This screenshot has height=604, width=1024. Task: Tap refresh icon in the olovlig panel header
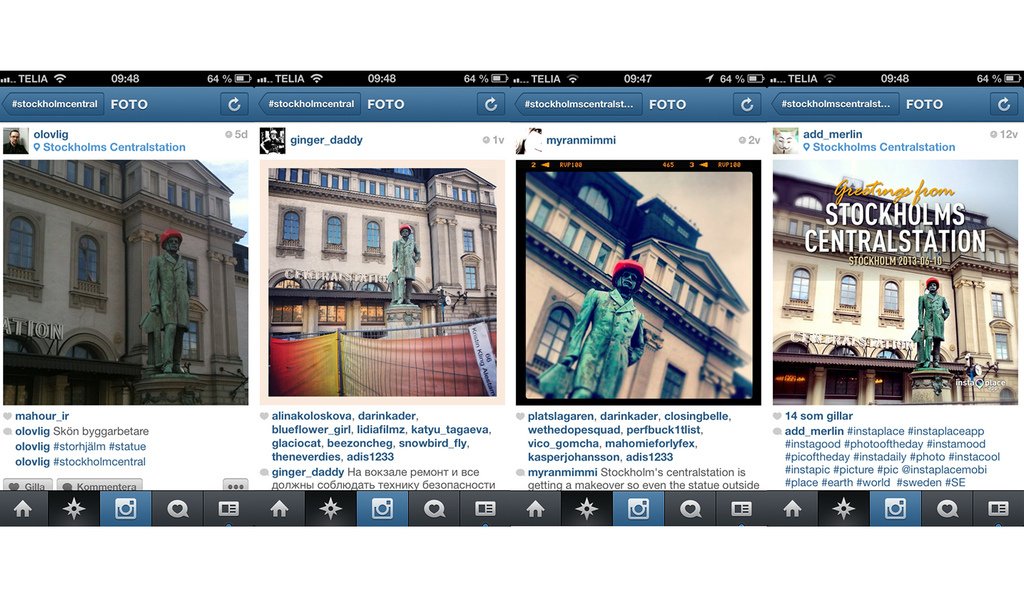[234, 104]
